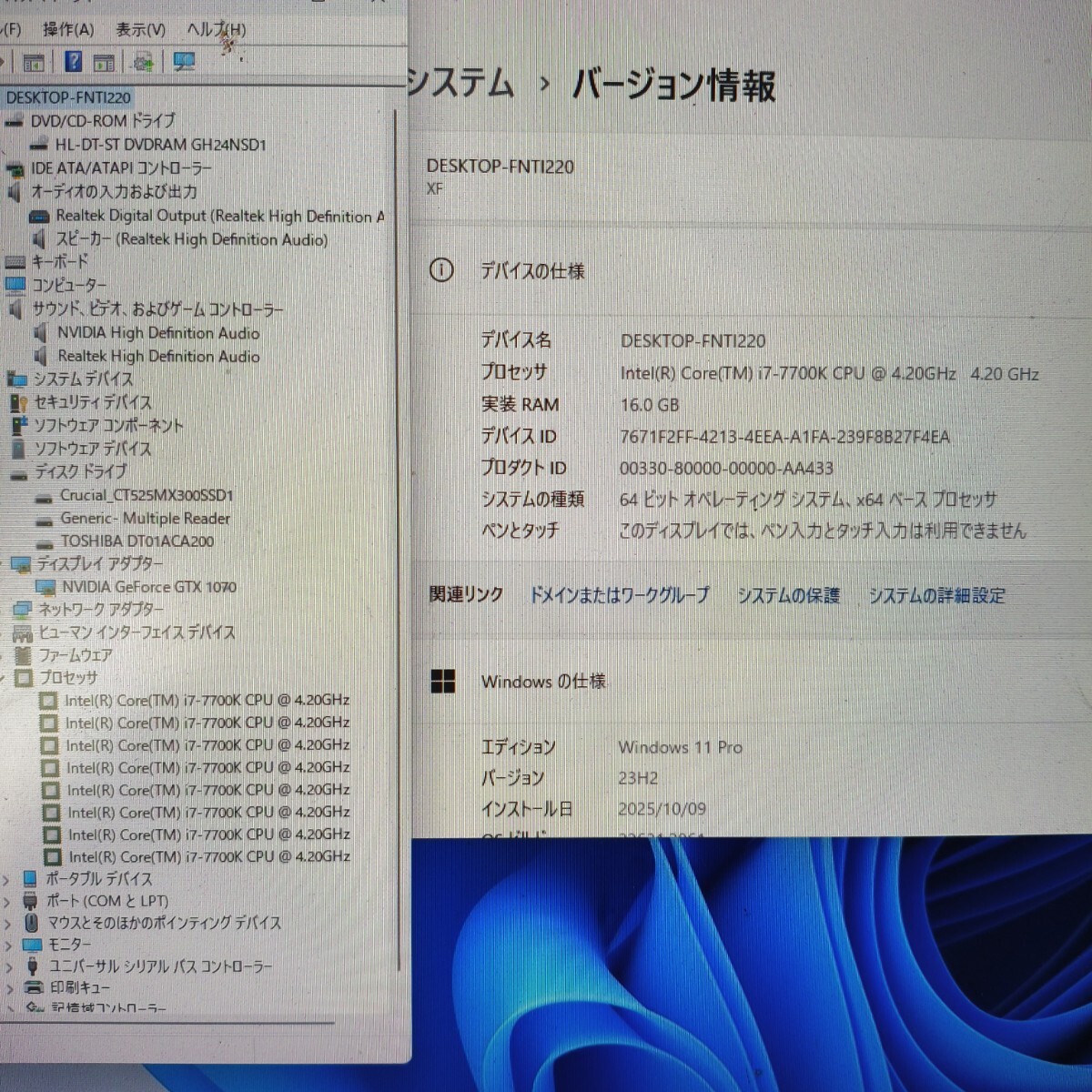Click the ディスプレイ アダプター category icon
1092x1092 pixels.
[21, 564]
